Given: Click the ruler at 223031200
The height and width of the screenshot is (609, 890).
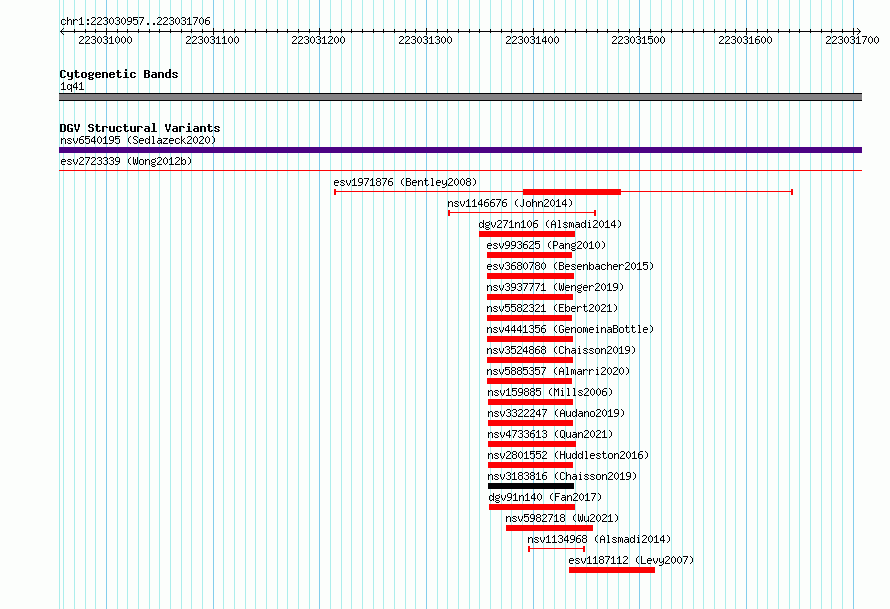Looking at the screenshot, I should 318,40.
